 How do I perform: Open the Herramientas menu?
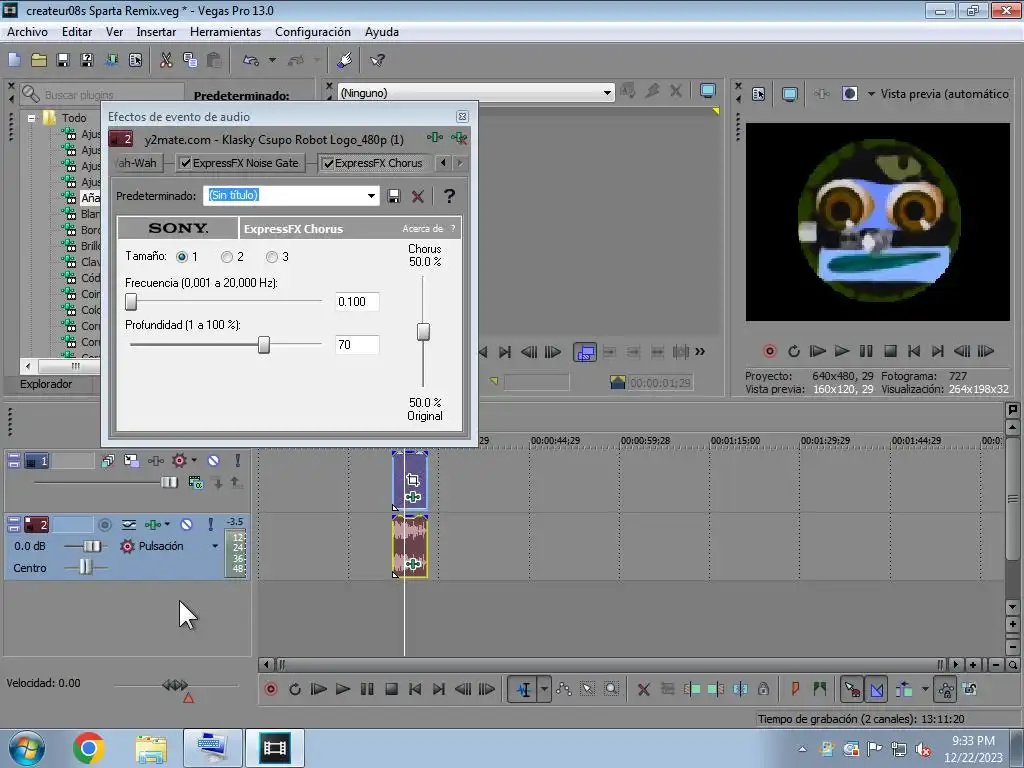pyautogui.click(x=225, y=32)
